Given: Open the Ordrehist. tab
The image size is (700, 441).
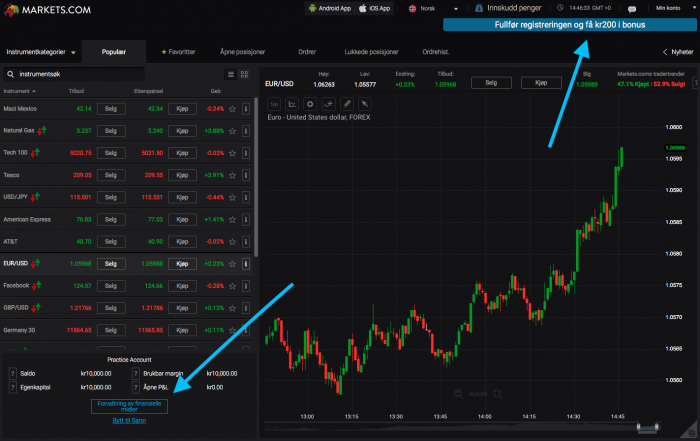Looking at the screenshot, I should point(436,52).
